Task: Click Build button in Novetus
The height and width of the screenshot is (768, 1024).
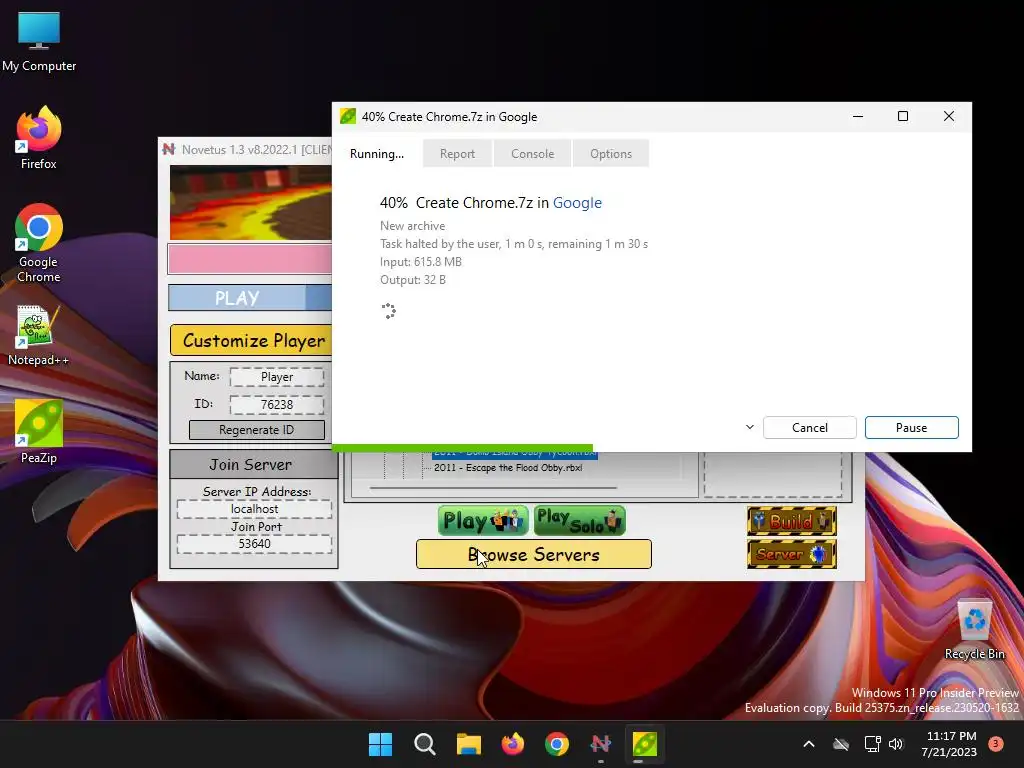Action: pyautogui.click(x=792, y=521)
